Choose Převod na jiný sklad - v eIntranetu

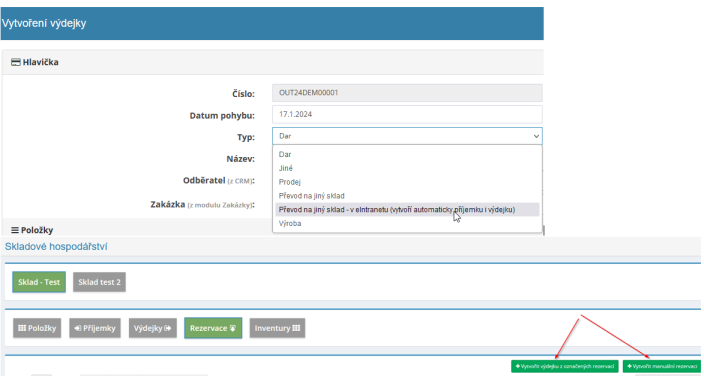pyautogui.click(x=407, y=210)
